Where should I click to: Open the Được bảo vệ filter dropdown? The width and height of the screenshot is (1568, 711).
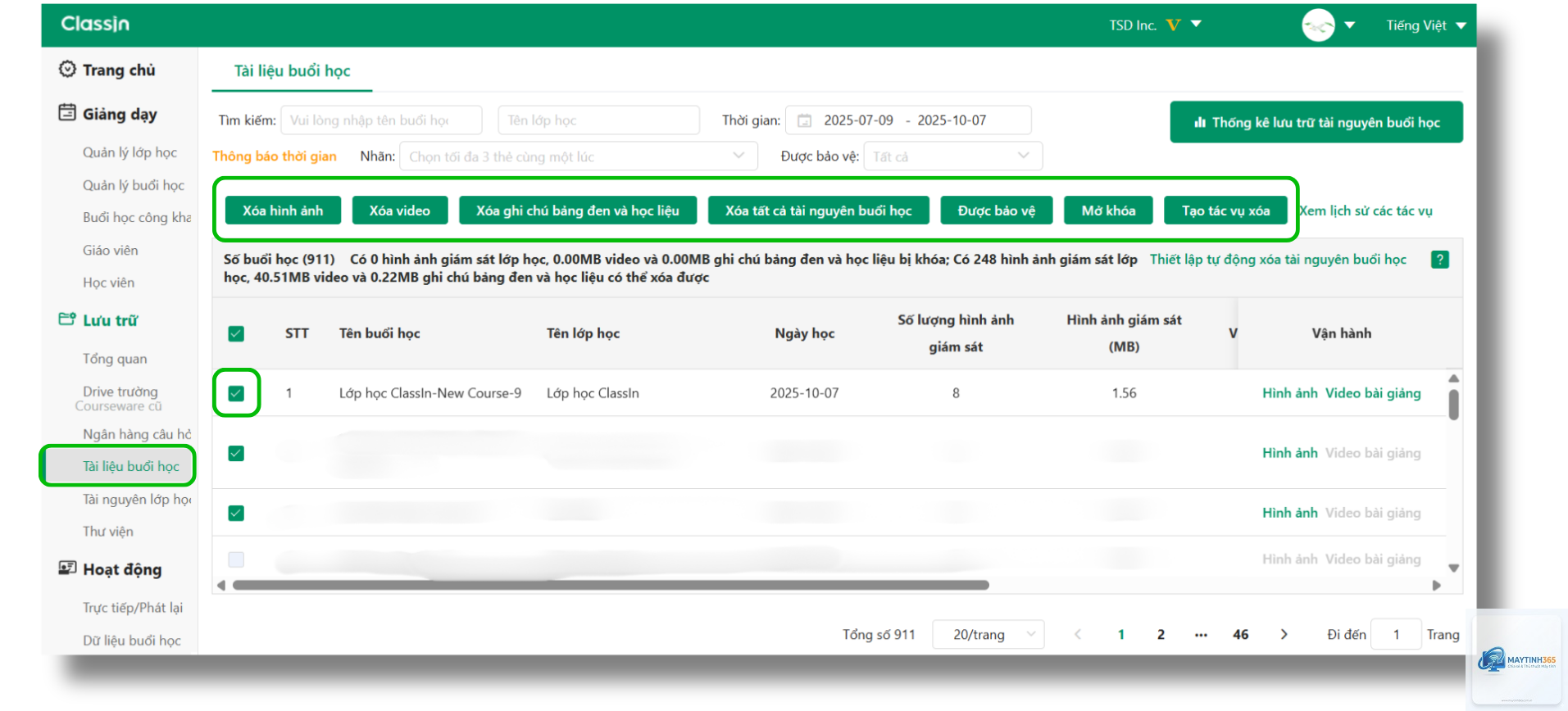pos(952,156)
